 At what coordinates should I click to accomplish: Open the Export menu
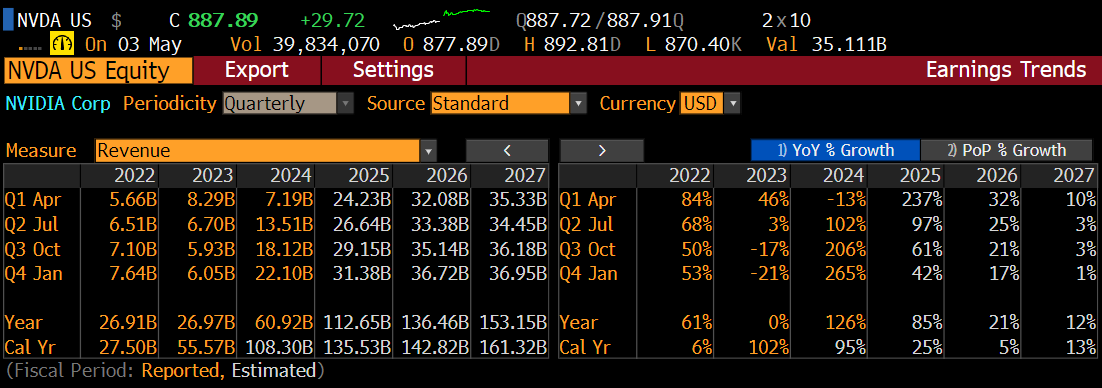pyautogui.click(x=257, y=70)
